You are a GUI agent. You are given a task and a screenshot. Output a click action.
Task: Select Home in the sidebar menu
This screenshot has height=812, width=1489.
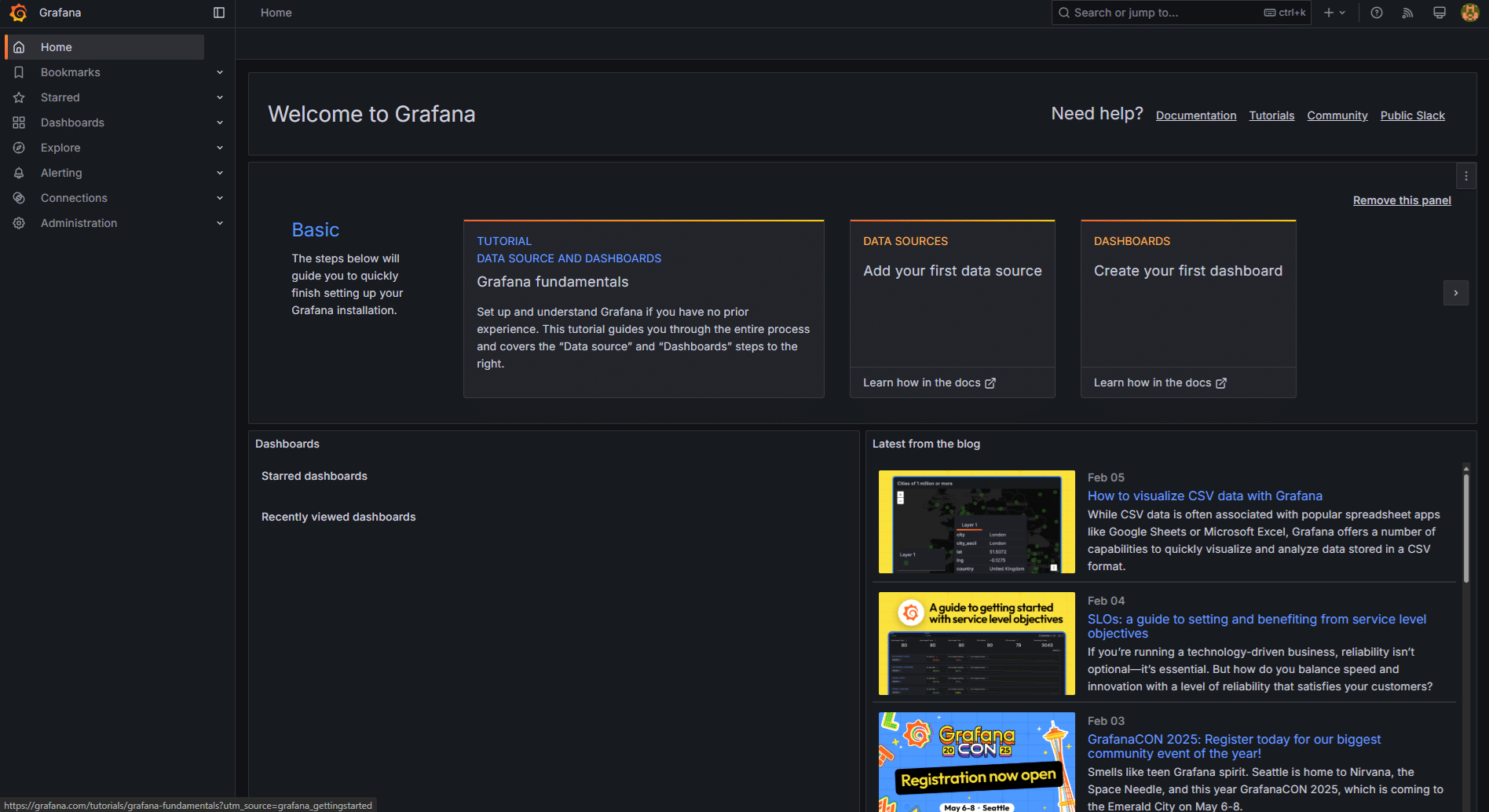(104, 47)
